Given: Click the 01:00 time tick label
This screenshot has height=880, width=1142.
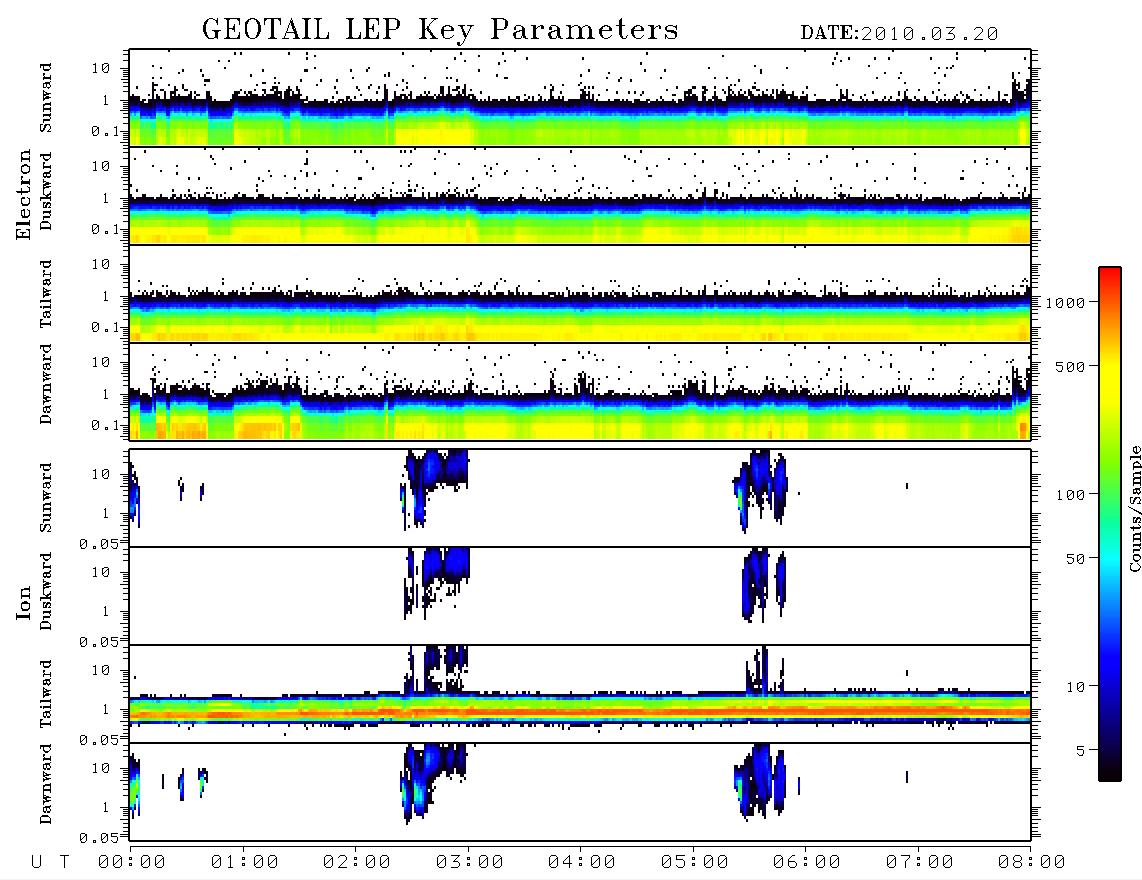Looking at the screenshot, I should coord(245,862).
